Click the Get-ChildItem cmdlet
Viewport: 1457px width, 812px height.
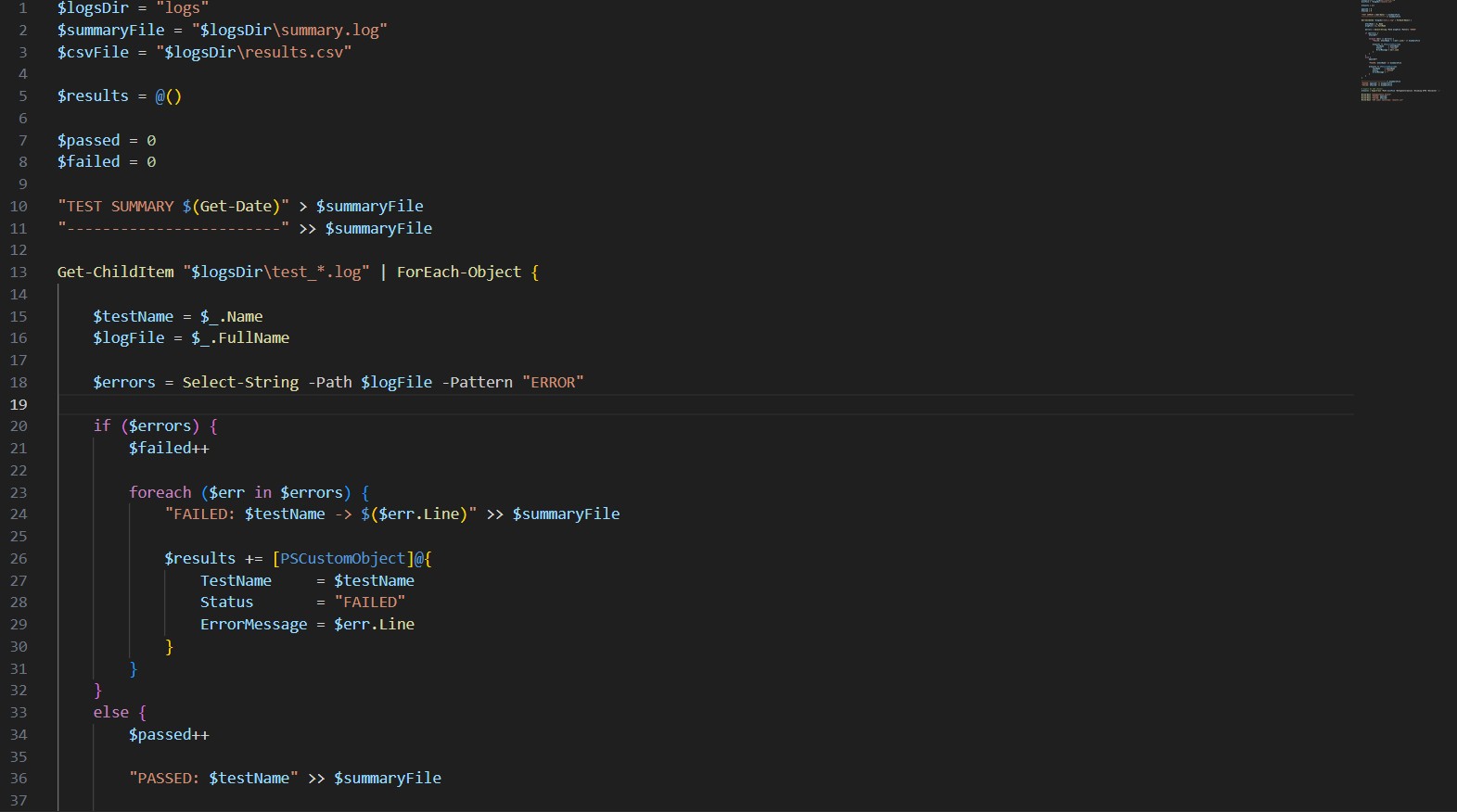click(x=115, y=273)
